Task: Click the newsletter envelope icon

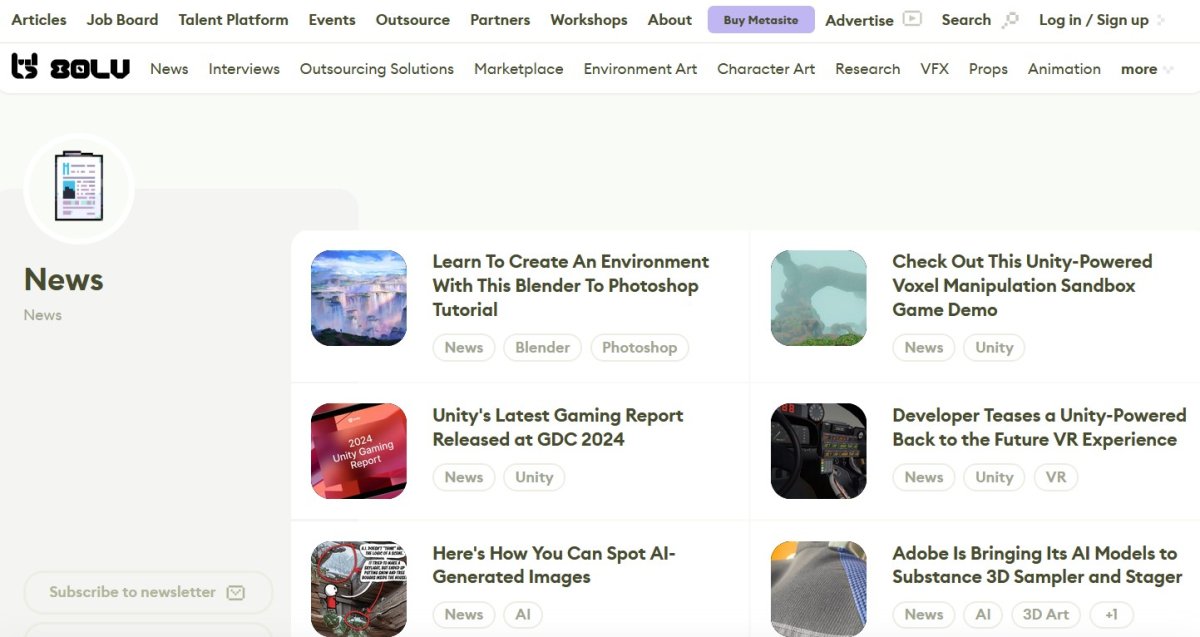Action: (235, 592)
